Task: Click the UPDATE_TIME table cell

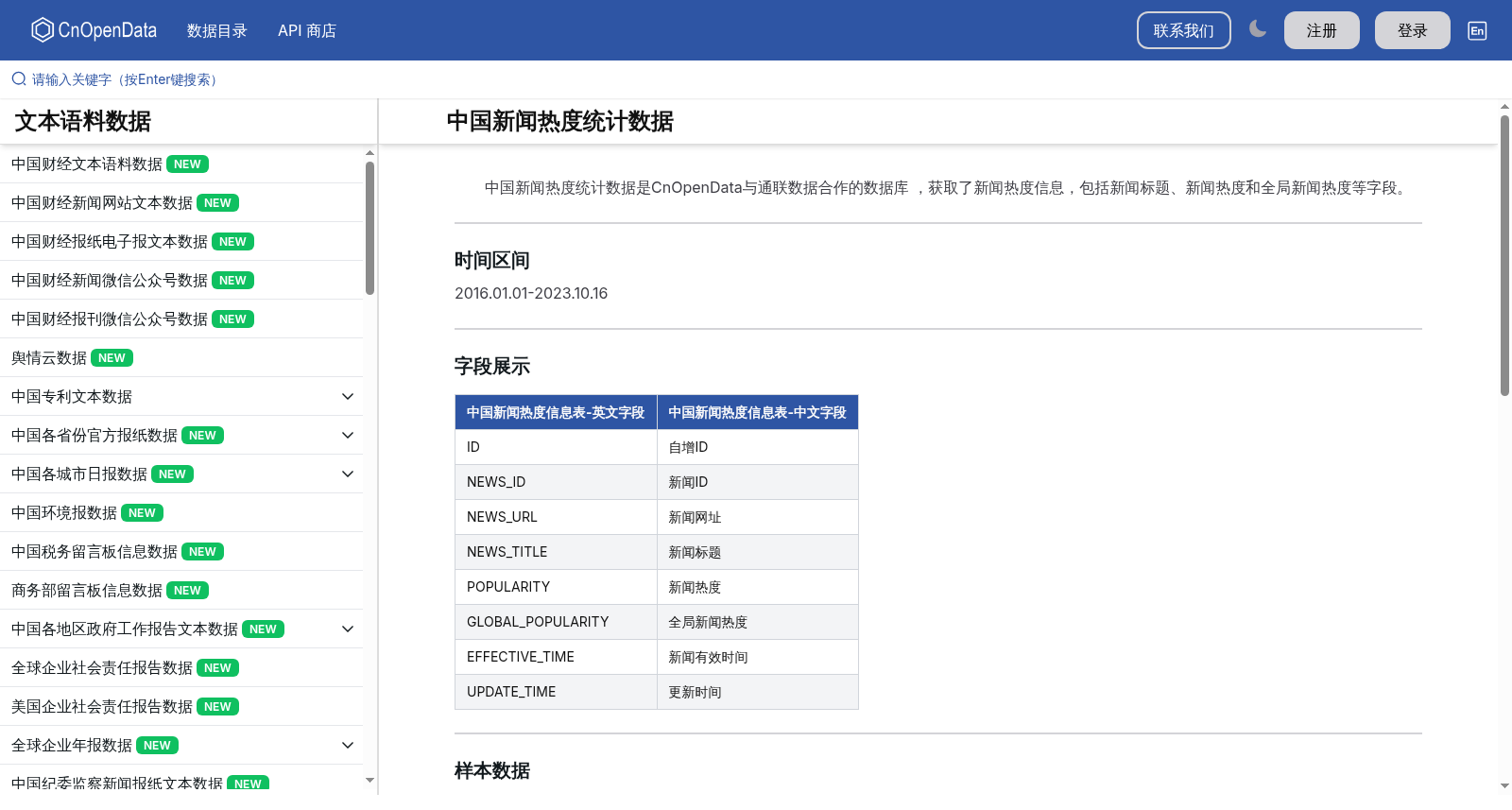Action: click(x=556, y=692)
